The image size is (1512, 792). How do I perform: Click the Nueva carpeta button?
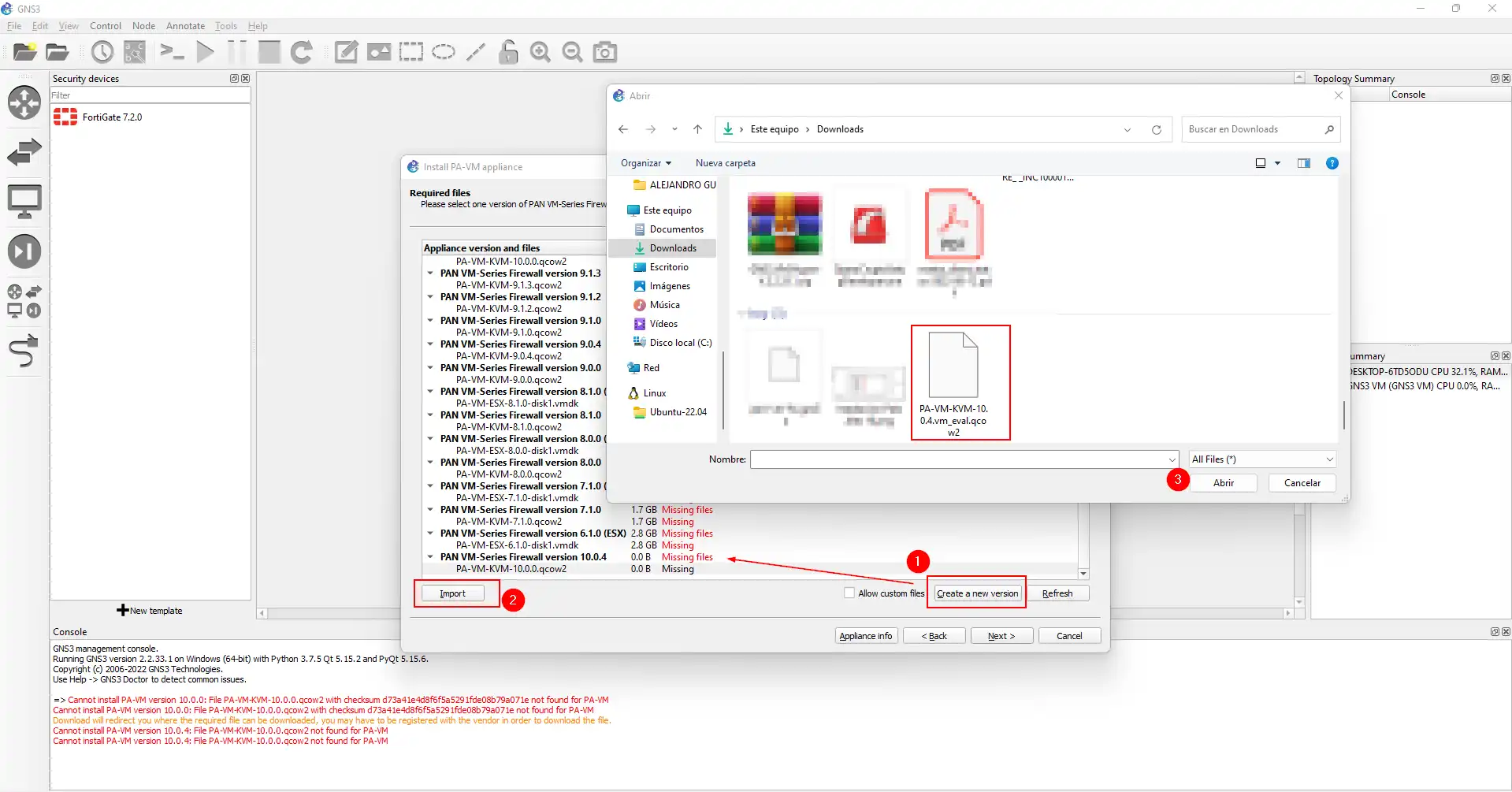[726, 163]
